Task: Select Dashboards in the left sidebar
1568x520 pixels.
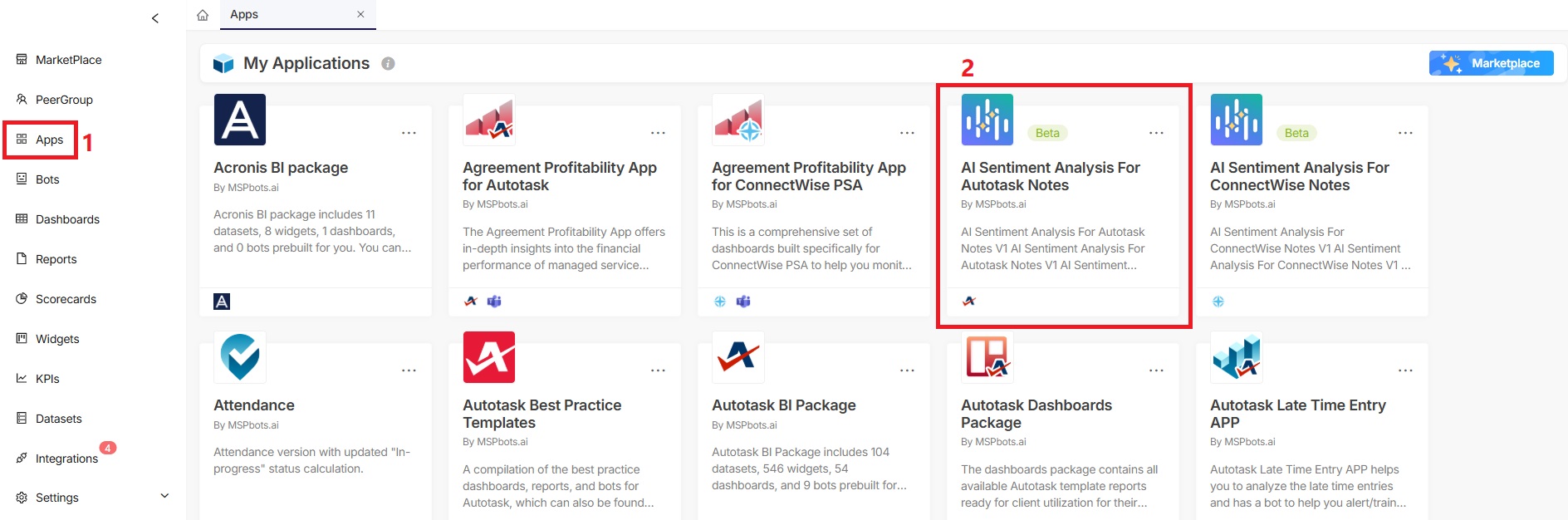Action: click(67, 218)
